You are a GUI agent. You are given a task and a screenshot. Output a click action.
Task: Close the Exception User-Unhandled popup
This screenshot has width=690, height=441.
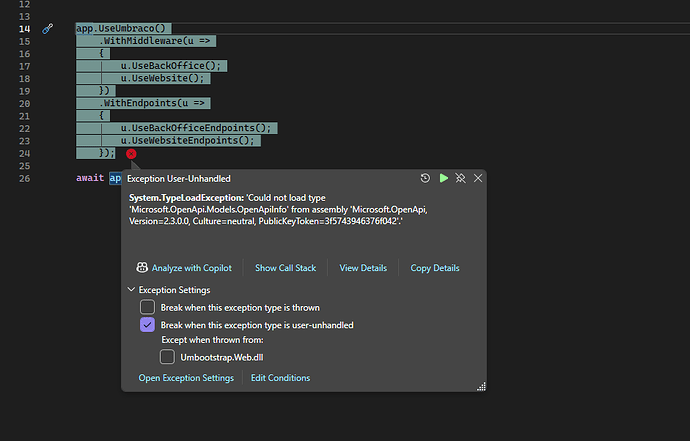pos(478,178)
